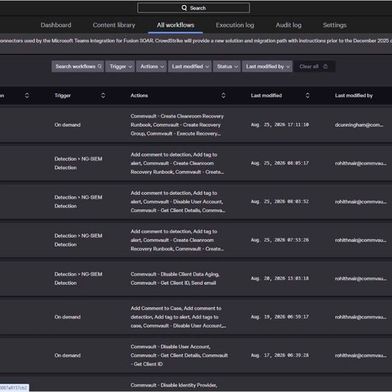Go to the Audit log tab
Image resolution: width=392 pixels, height=392 pixels.
coord(288,25)
